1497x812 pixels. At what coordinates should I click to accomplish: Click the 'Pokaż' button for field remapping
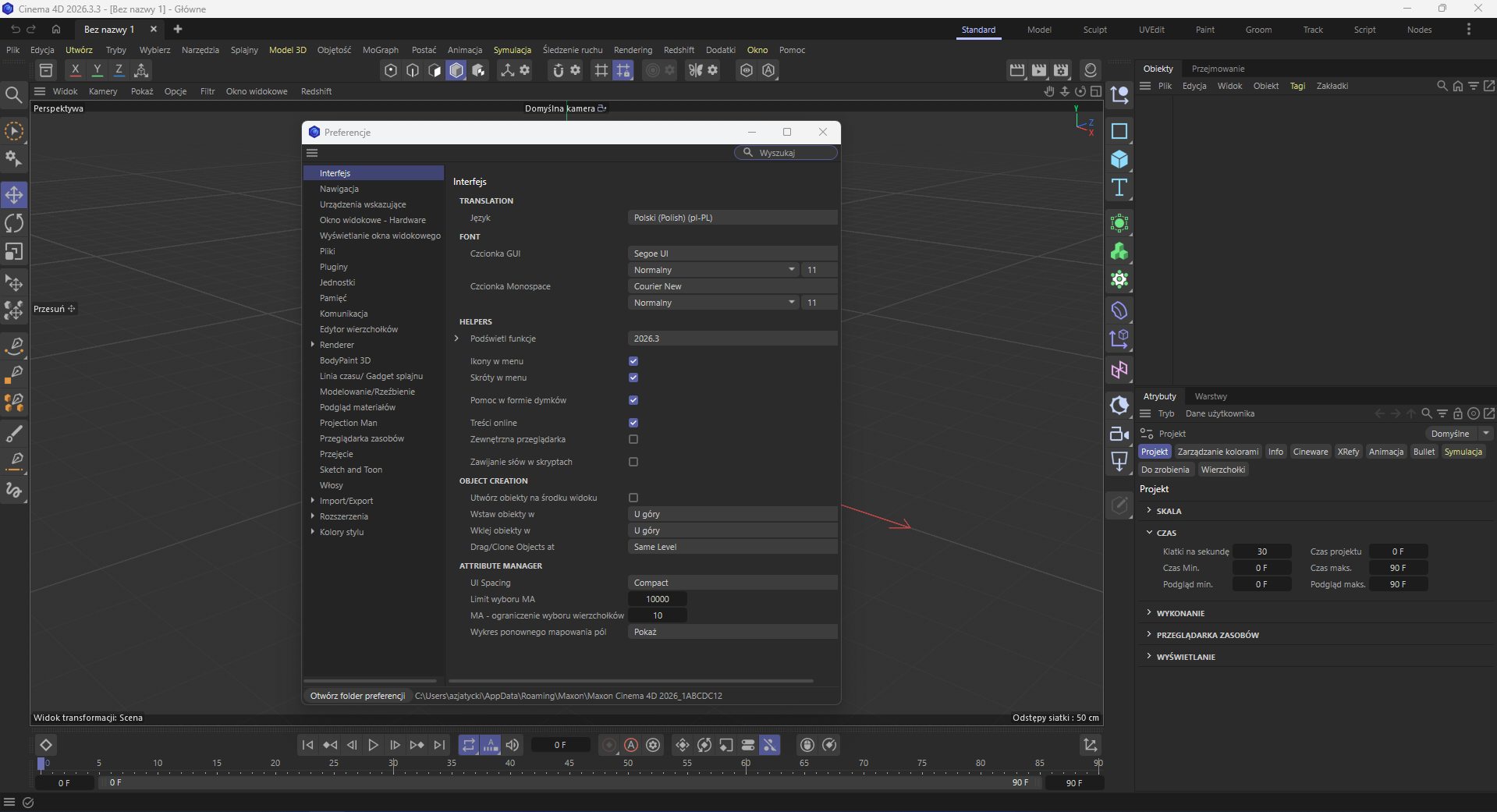[x=733, y=632]
